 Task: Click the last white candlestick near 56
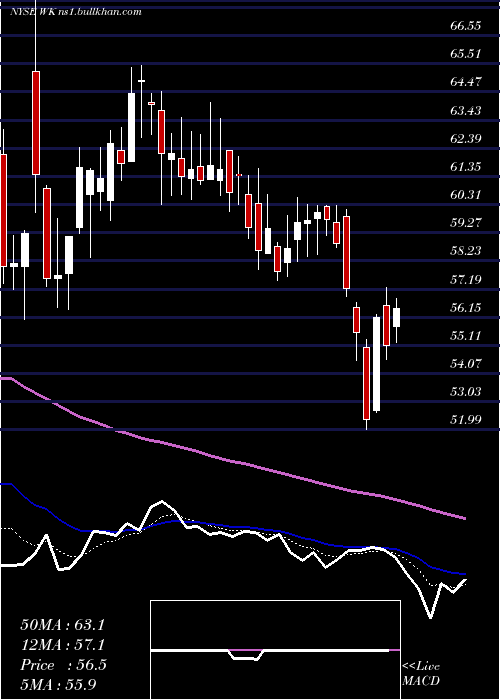coord(396,317)
